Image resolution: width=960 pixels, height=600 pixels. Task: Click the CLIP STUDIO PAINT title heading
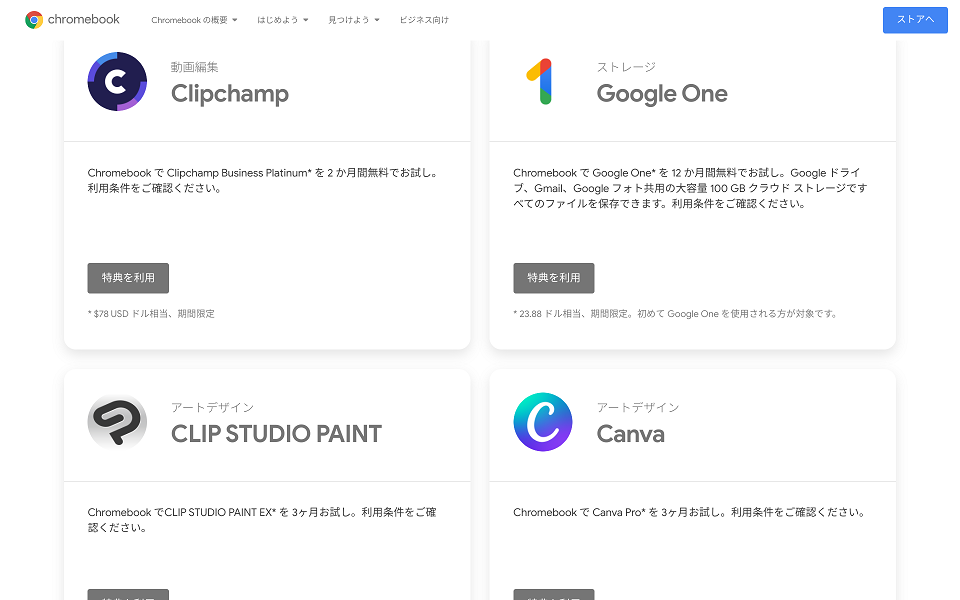(x=276, y=433)
